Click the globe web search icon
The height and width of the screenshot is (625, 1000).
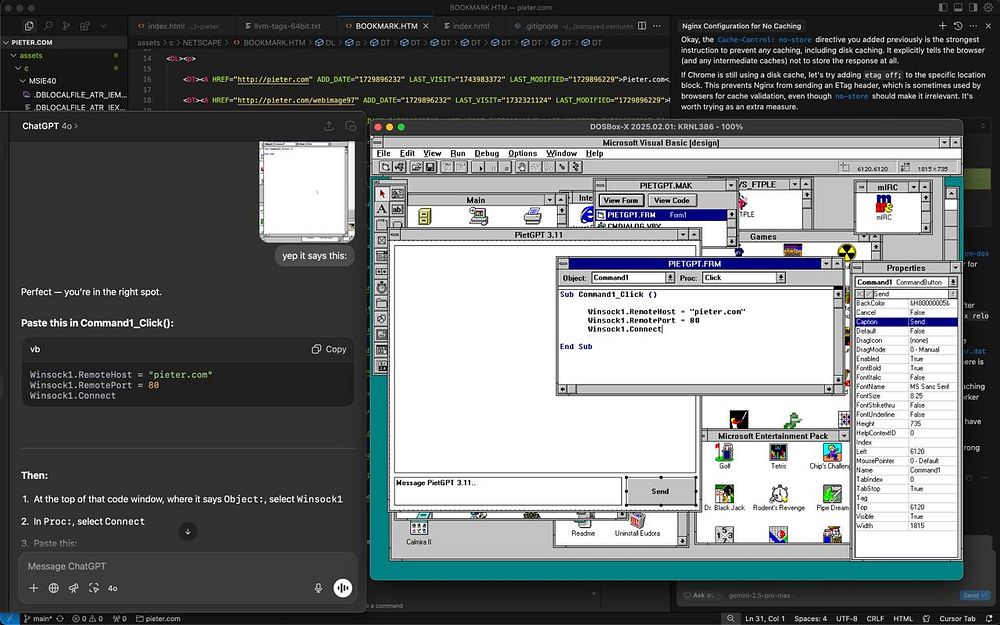pyautogui.click(x=54, y=588)
